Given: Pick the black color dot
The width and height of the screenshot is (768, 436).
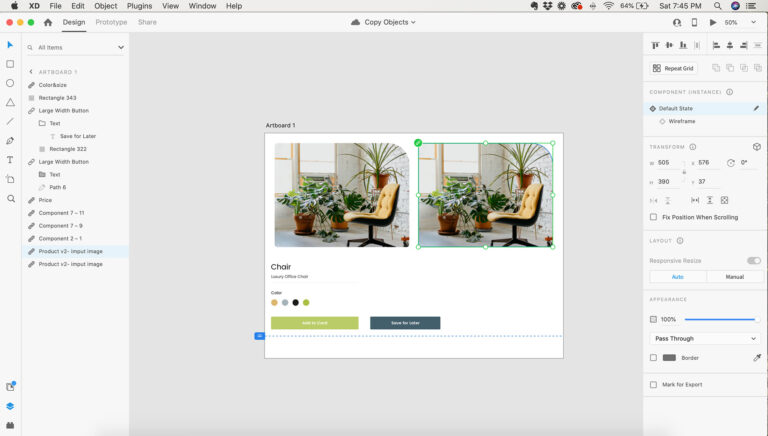Looking at the screenshot, I should point(295,302).
